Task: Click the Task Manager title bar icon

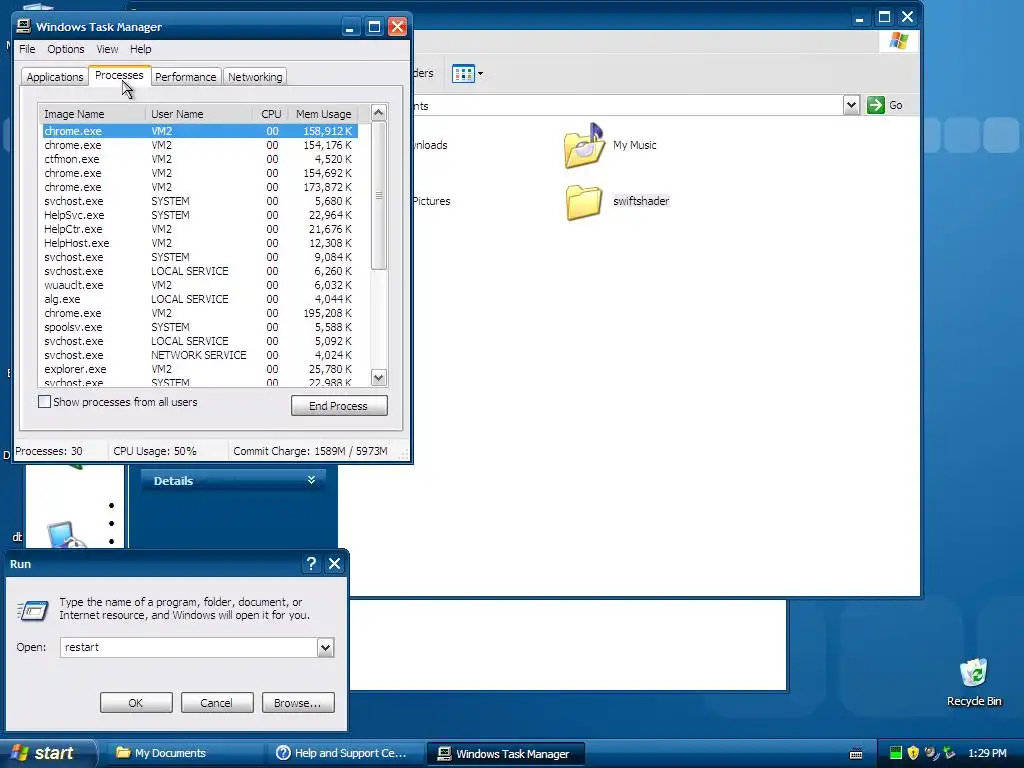Action: [24, 26]
